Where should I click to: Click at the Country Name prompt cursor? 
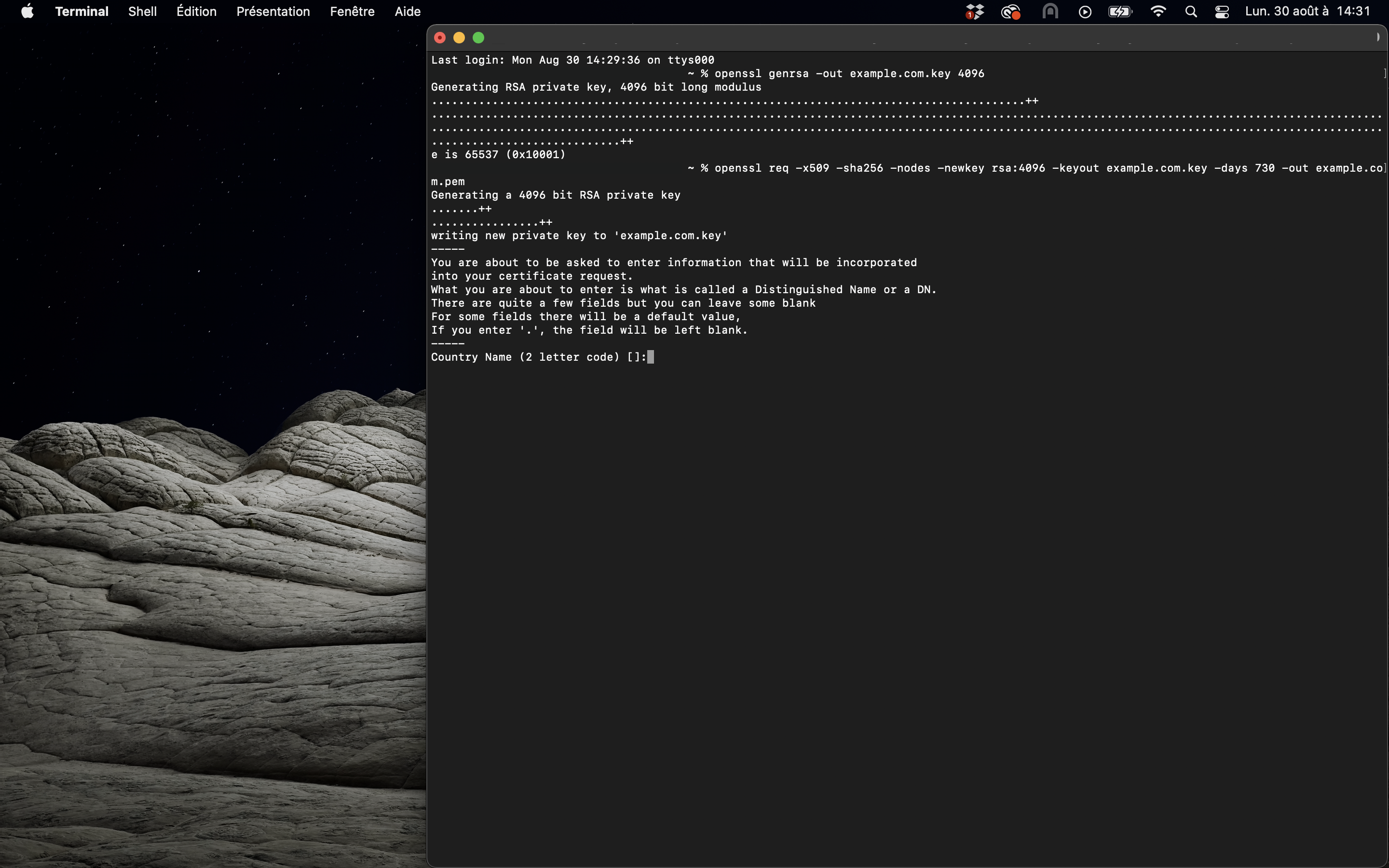[650, 357]
